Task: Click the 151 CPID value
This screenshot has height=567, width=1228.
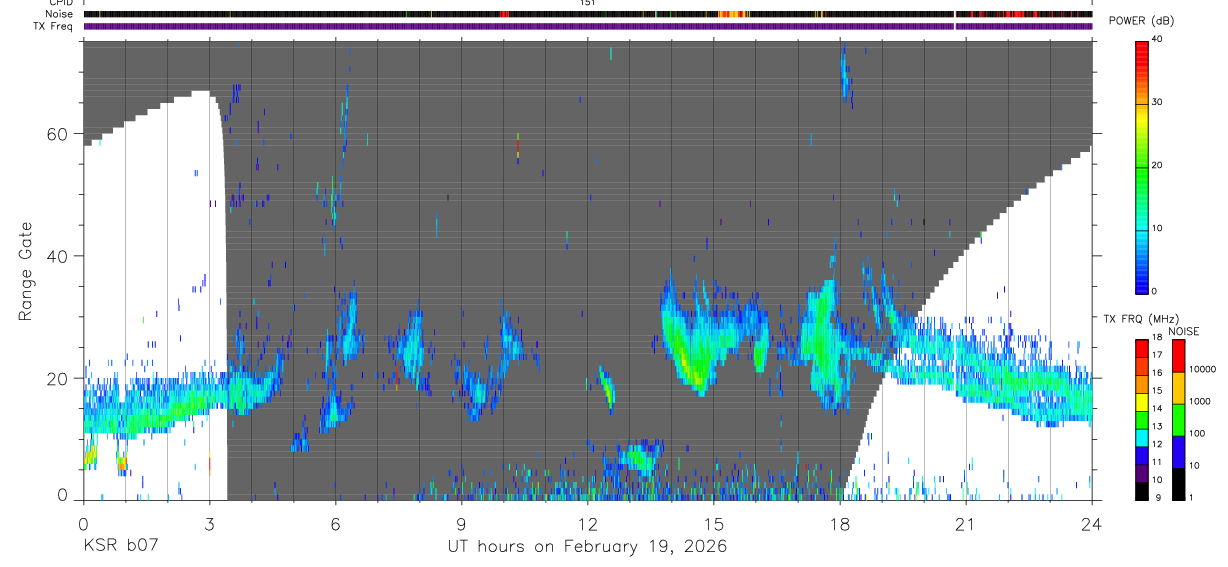Action: (588, 3)
